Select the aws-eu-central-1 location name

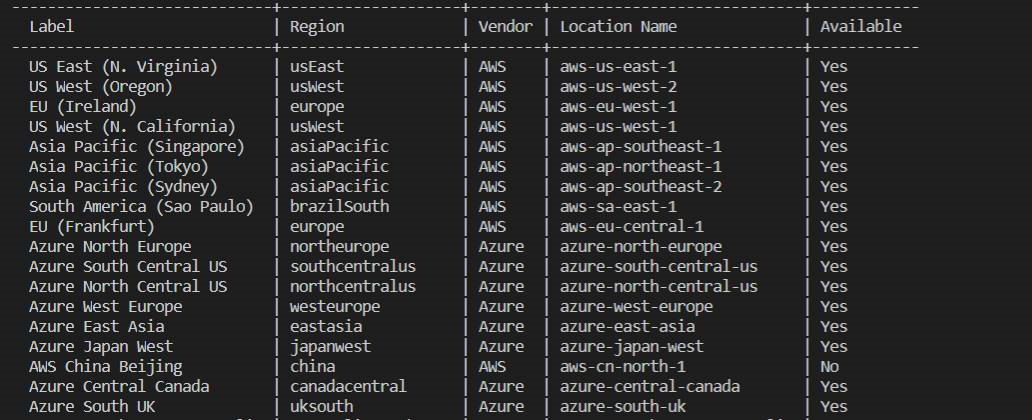(x=631, y=227)
